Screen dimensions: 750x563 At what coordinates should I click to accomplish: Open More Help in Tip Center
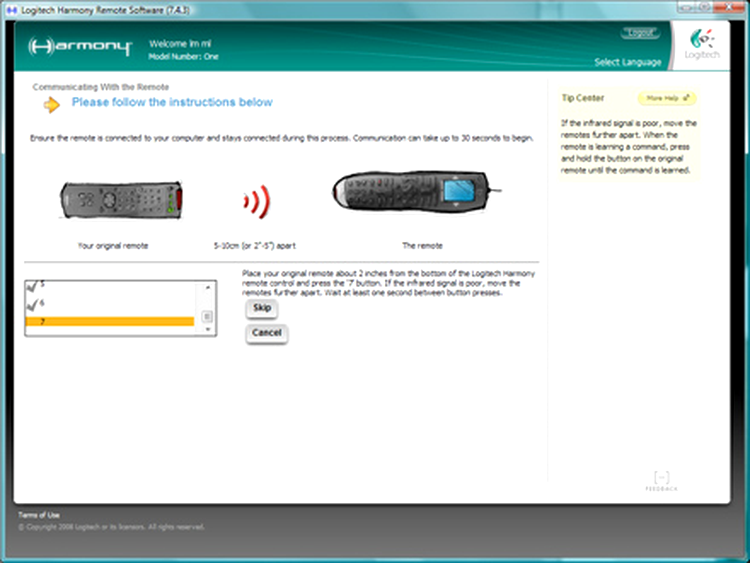click(x=667, y=99)
